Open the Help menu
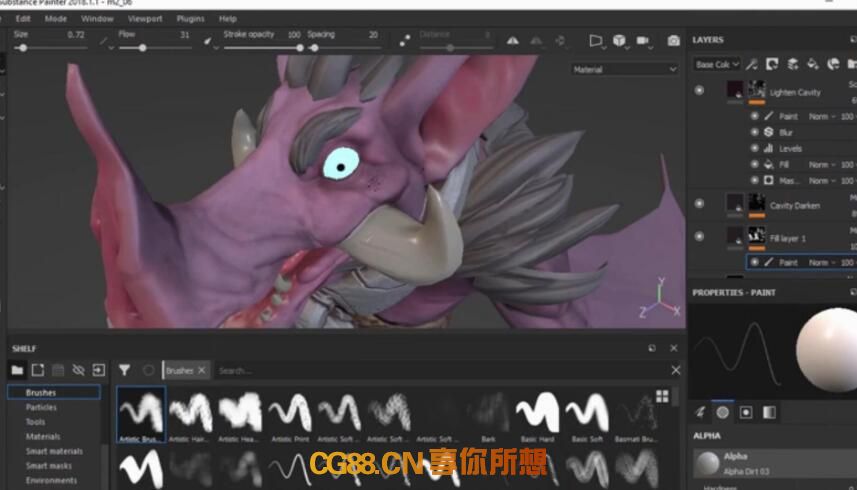Image resolution: width=857 pixels, height=490 pixels. pyautogui.click(x=228, y=19)
